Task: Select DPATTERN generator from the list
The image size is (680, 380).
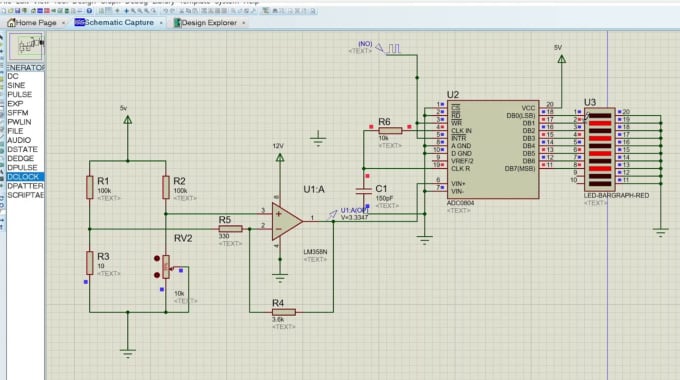Action: (25, 186)
